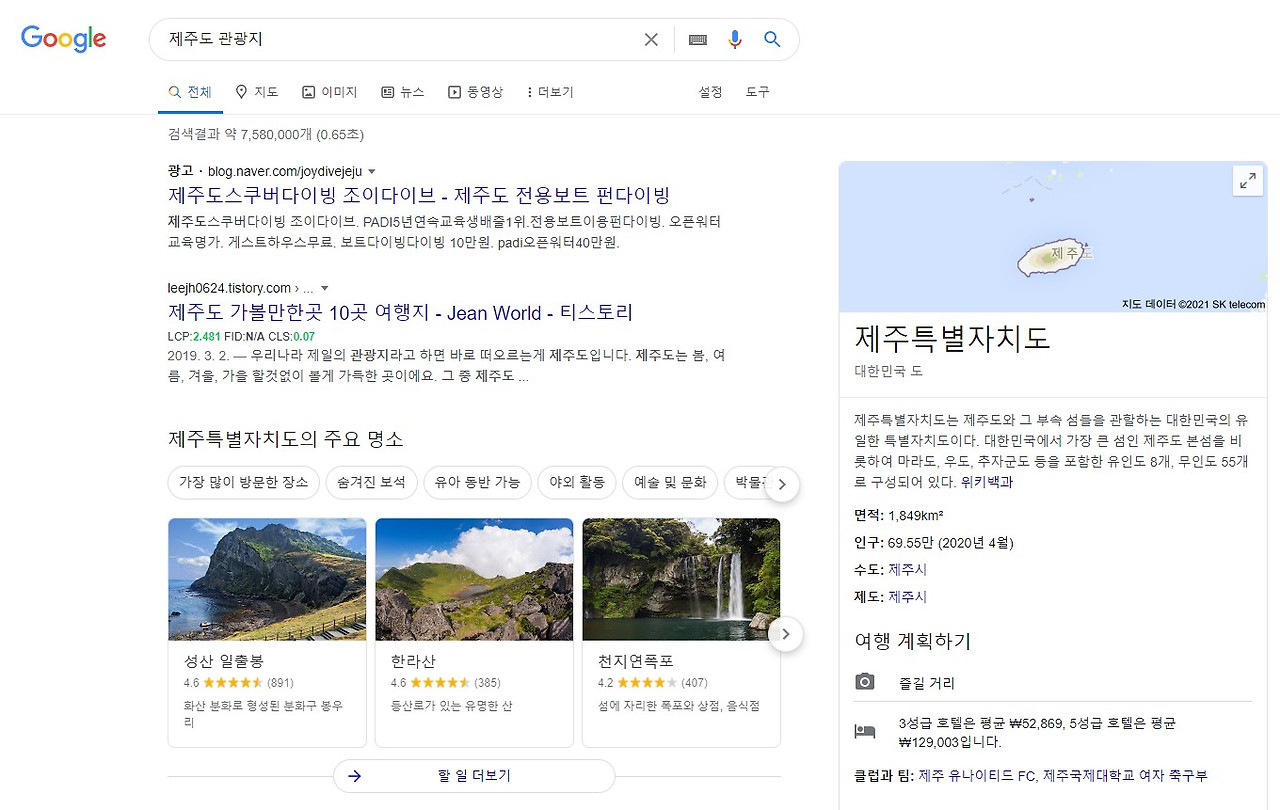Open 제주도스쿠버다이빙 조이다이브 ad link
Screen dimensions: 1280x810
(419, 195)
